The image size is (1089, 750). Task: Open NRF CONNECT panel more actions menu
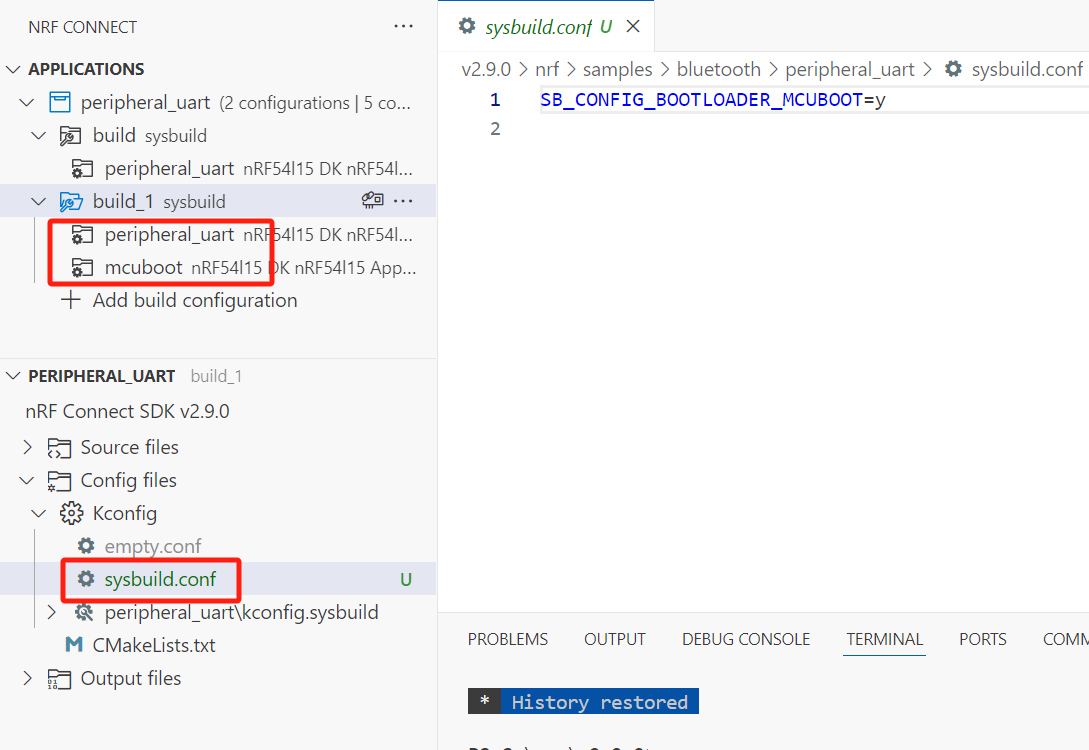[x=404, y=27]
